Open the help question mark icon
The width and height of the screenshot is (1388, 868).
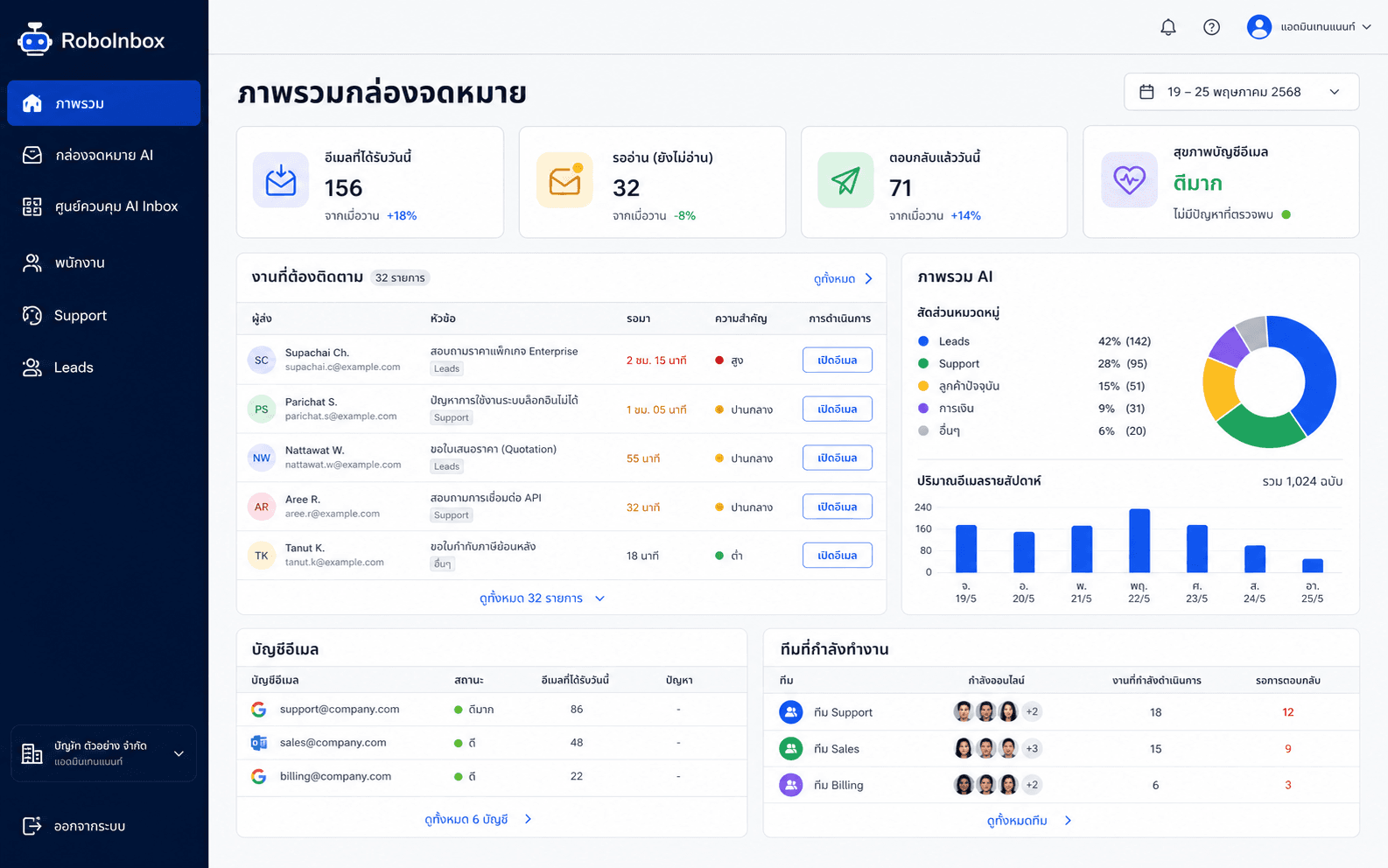[1211, 27]
